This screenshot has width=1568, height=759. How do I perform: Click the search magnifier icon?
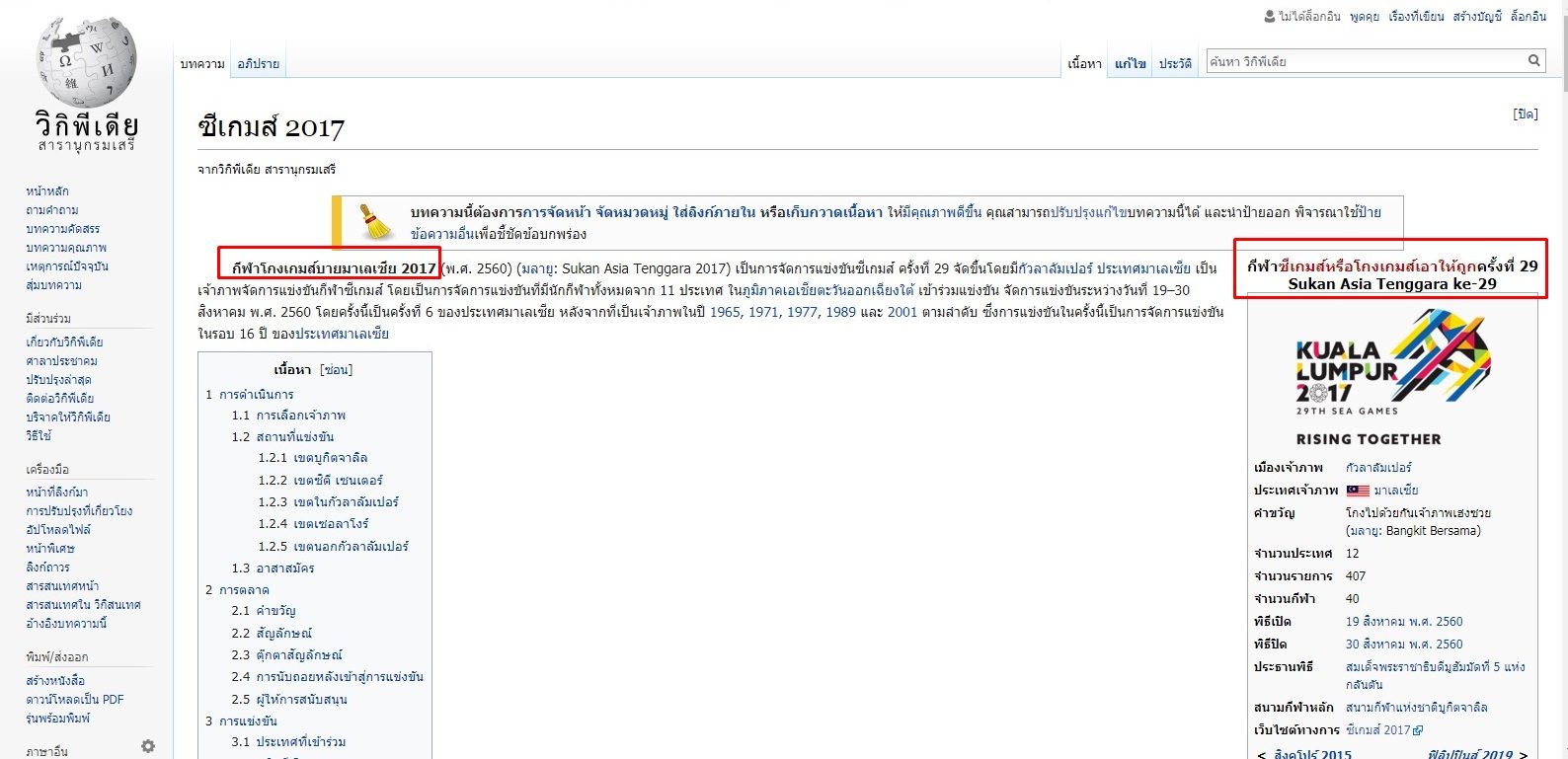[x=1533, y=61]
